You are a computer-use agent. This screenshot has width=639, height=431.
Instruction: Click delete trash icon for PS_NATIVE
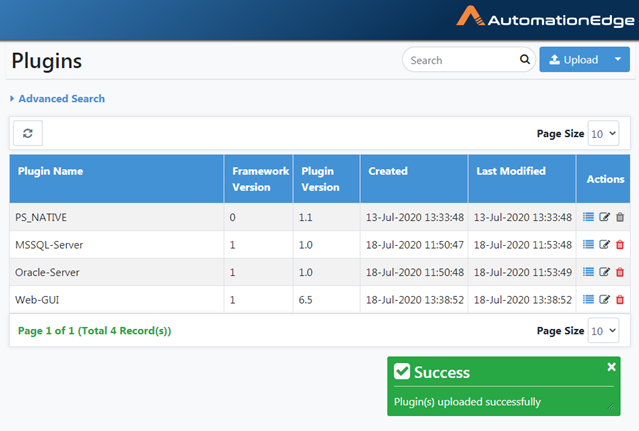click(620, 217)
